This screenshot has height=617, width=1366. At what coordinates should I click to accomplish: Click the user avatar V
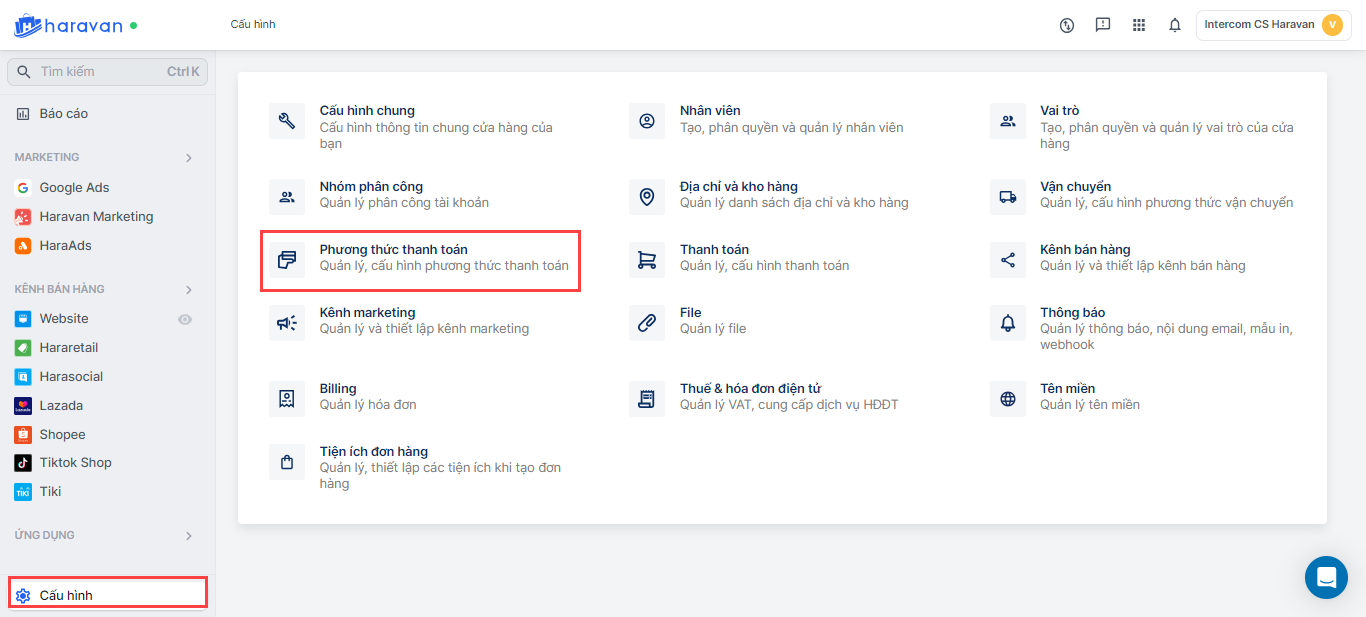tap(1332, 25)
